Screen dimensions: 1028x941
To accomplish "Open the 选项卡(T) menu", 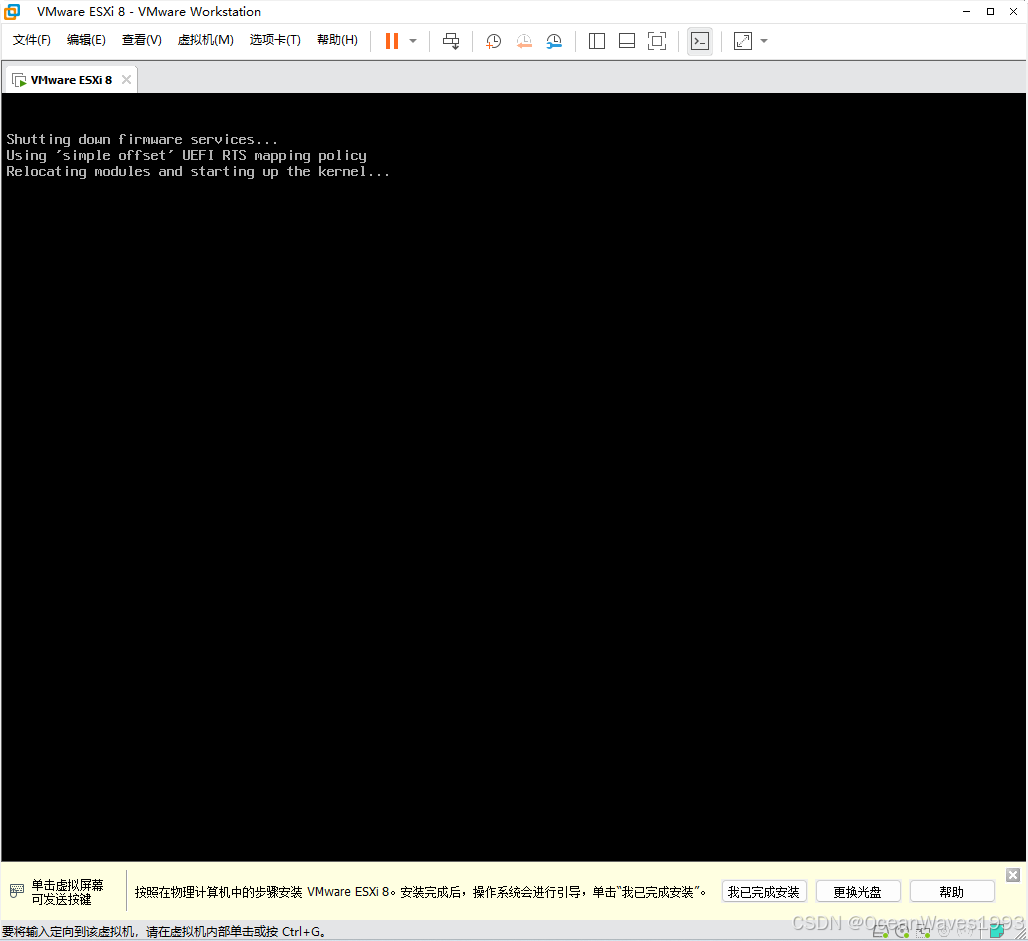I will pyautogui.click(x=275, y=40).
